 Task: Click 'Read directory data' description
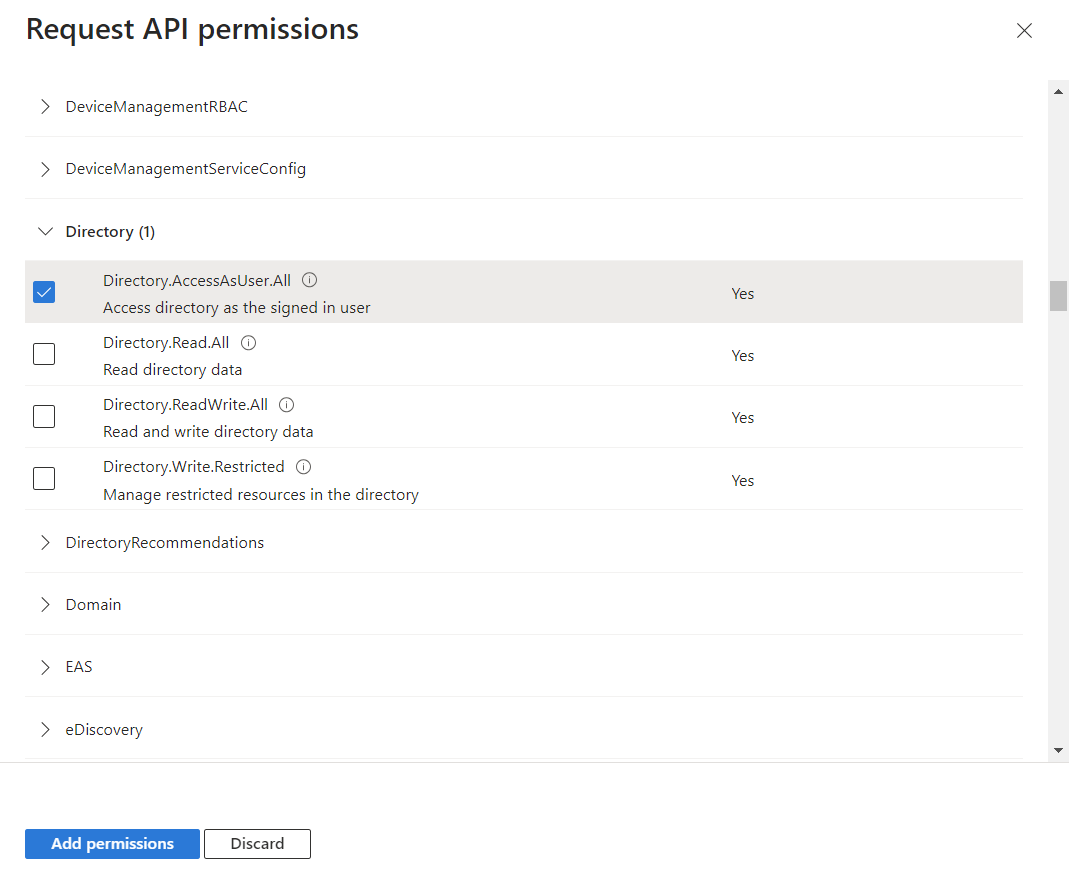point(172,370)
